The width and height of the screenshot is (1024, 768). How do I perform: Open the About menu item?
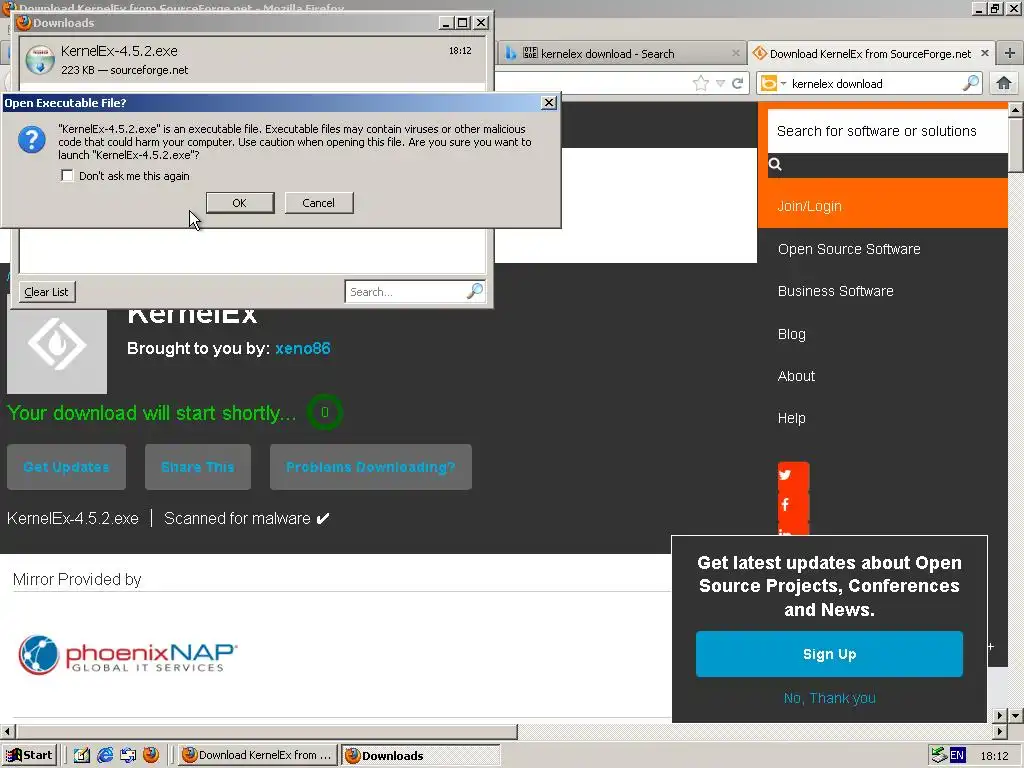pyautogui.click(x=796, y=376)
